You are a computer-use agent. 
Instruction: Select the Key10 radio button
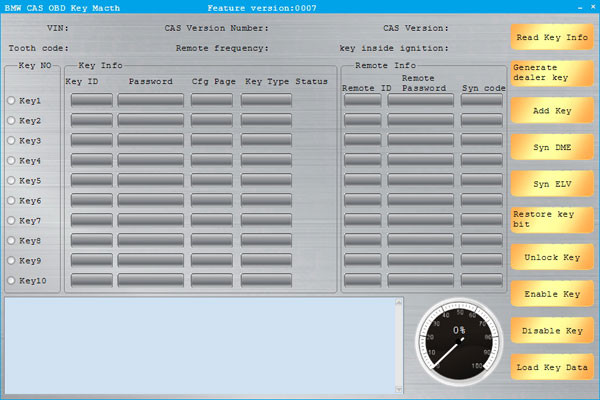11,280
